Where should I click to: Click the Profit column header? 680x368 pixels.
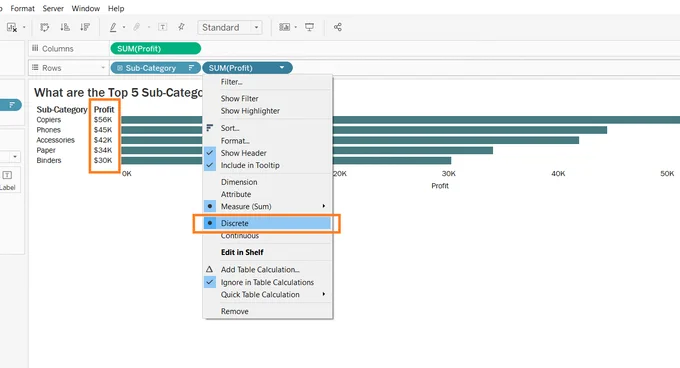[104, 110]
